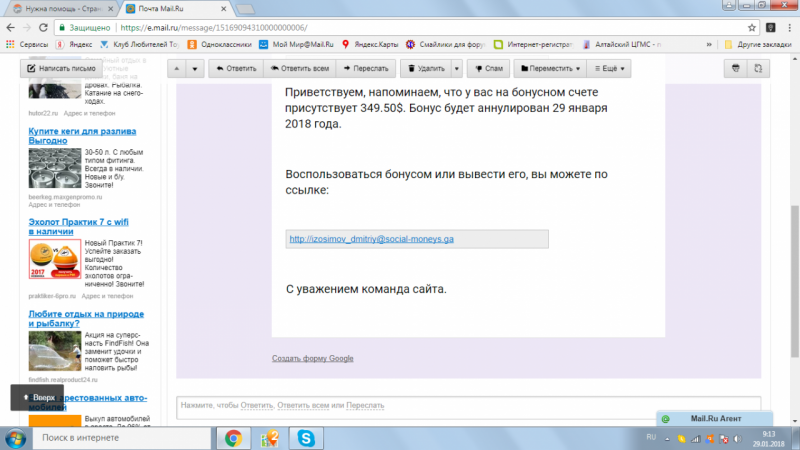The image size is (800, 450).
Task: Open the Алтайский ЦГМС bookmark
Action: 622,44
